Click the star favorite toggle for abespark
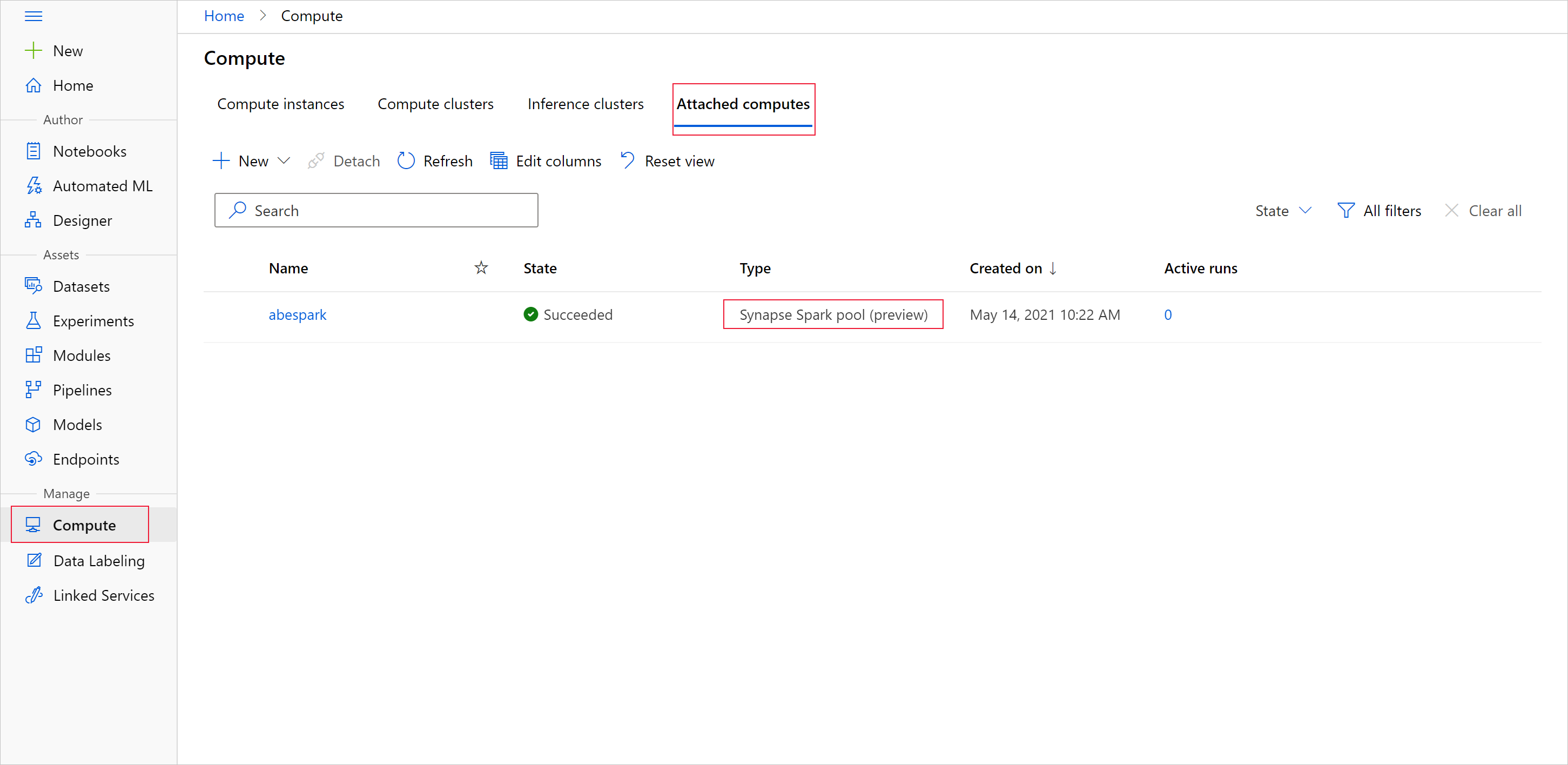The image size is (1568, 765). (482, 315)
